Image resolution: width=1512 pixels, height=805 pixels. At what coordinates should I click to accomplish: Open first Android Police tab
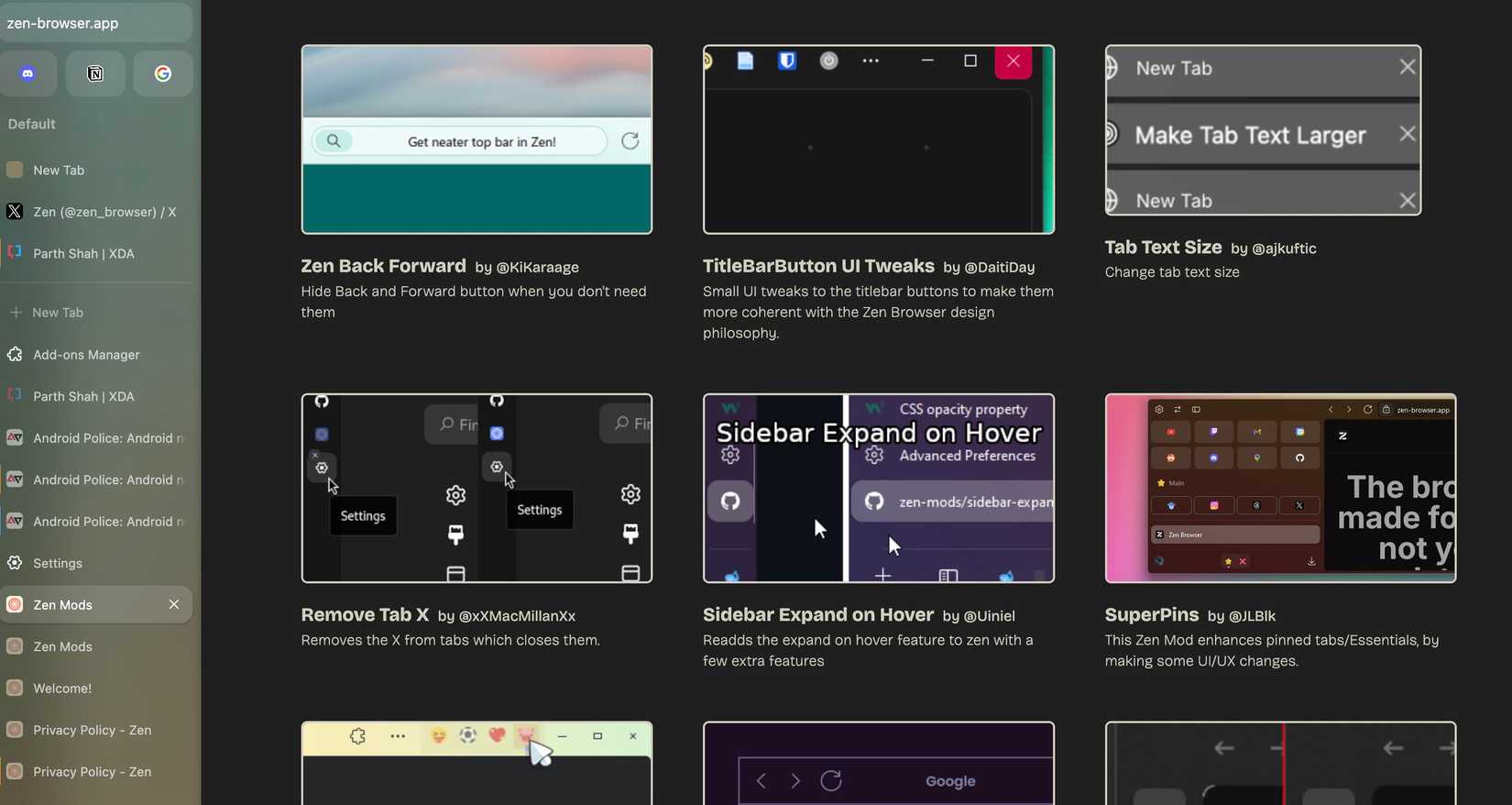click(x=103, y=438)
